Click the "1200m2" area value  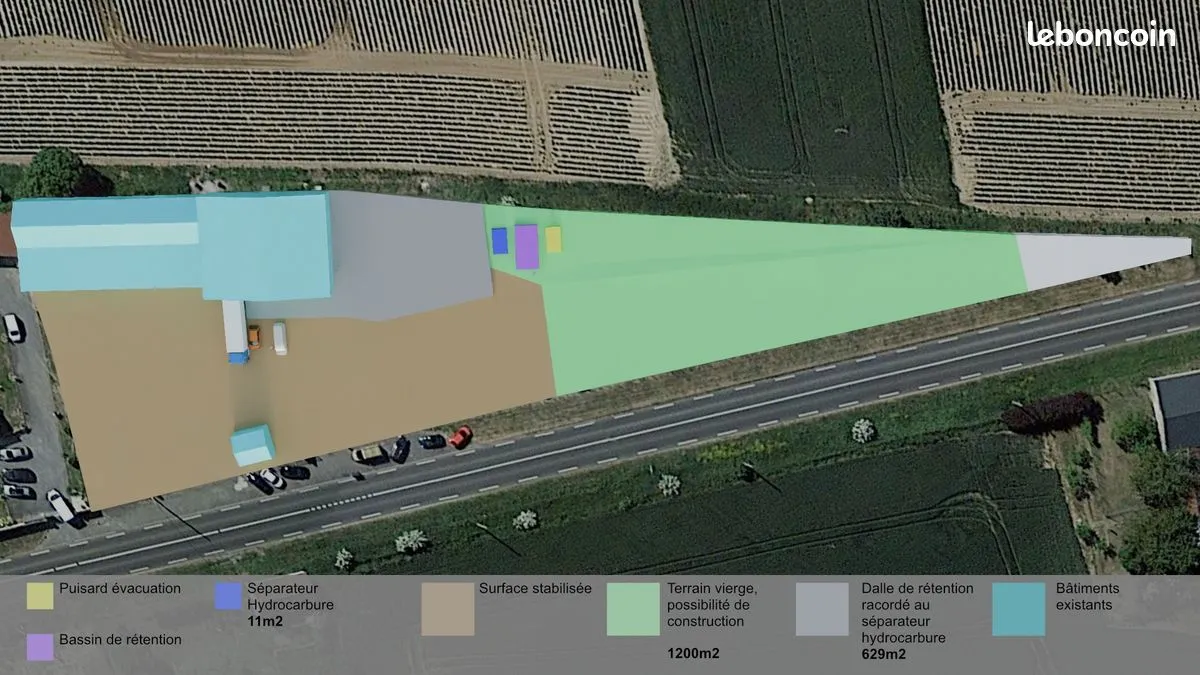click(x=693, y=654)
